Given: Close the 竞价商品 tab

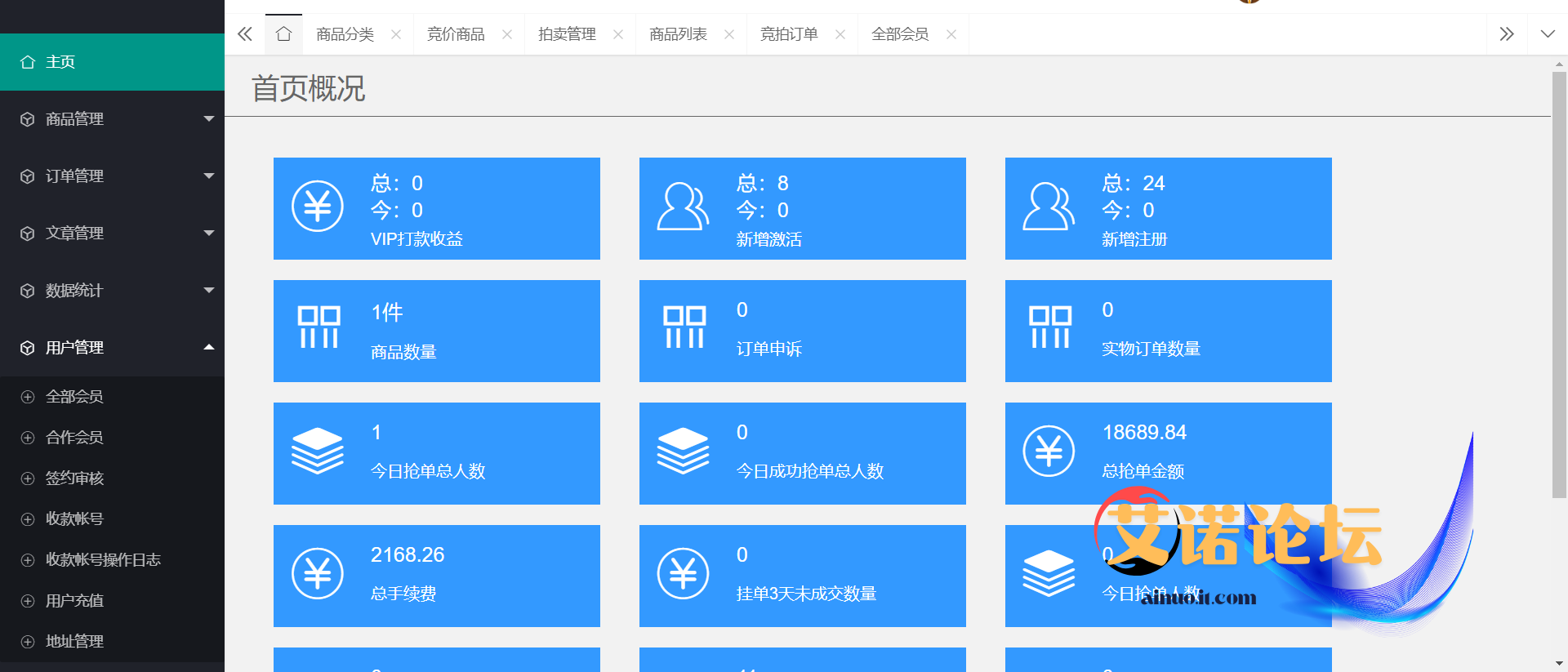Looking at the screenshot, I should [507, 34].
